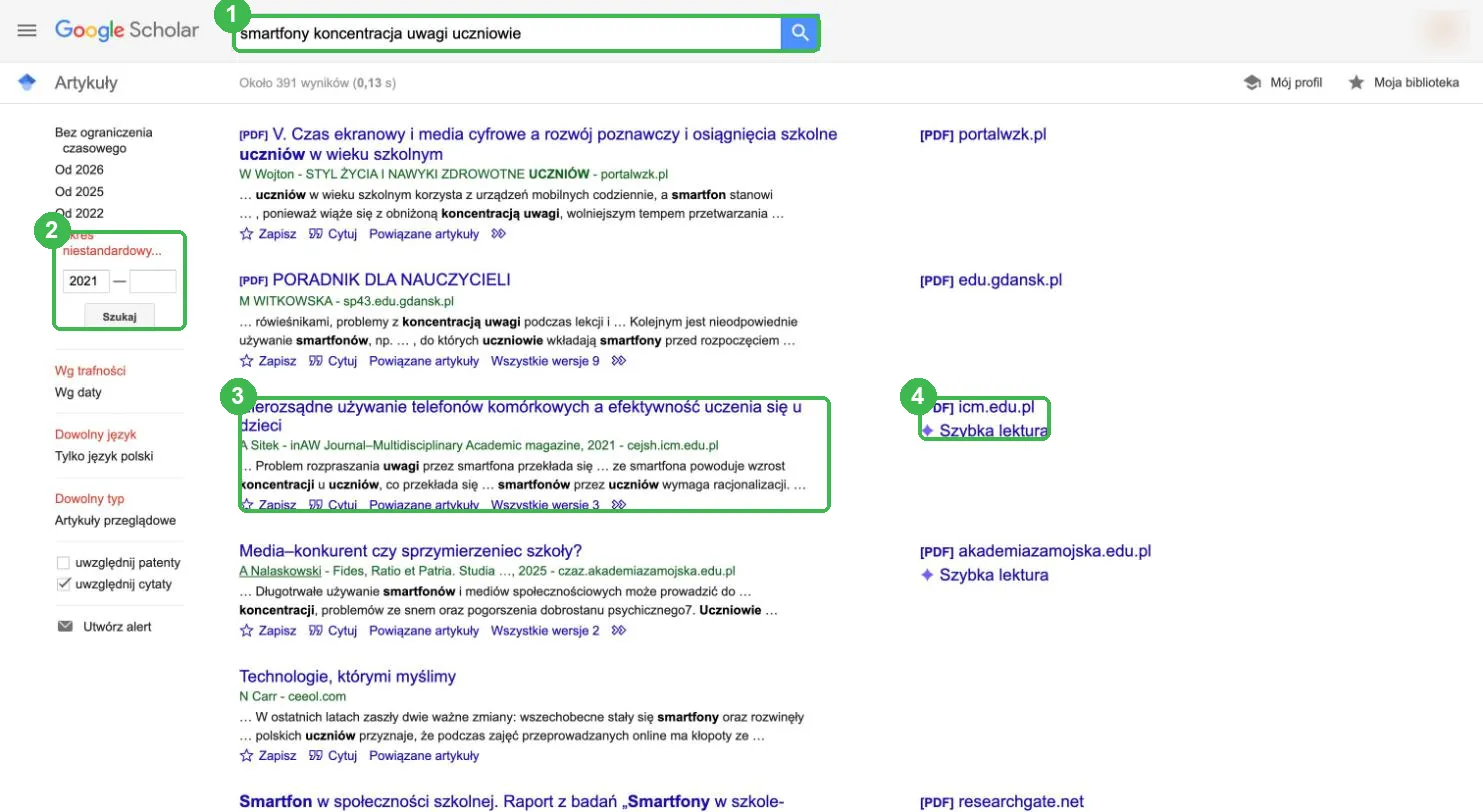
Task: Cite the N Carr article
Action: coord(332,755)
